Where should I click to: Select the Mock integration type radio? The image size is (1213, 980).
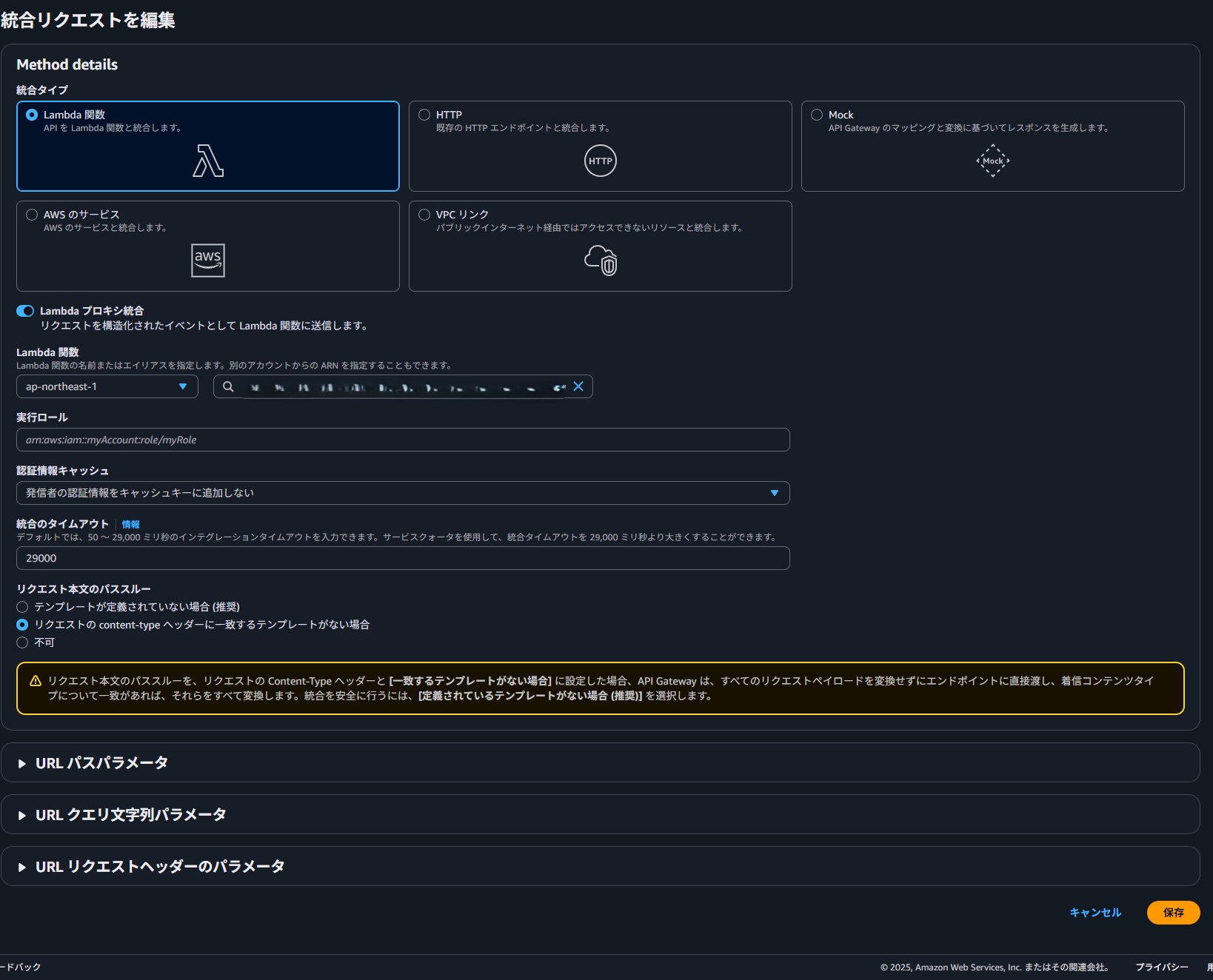[817, 115]
